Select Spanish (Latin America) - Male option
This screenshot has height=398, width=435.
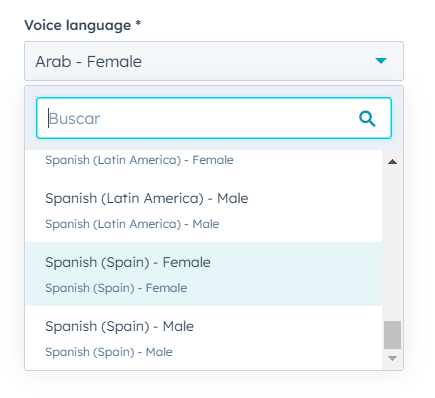pos(203,210)
